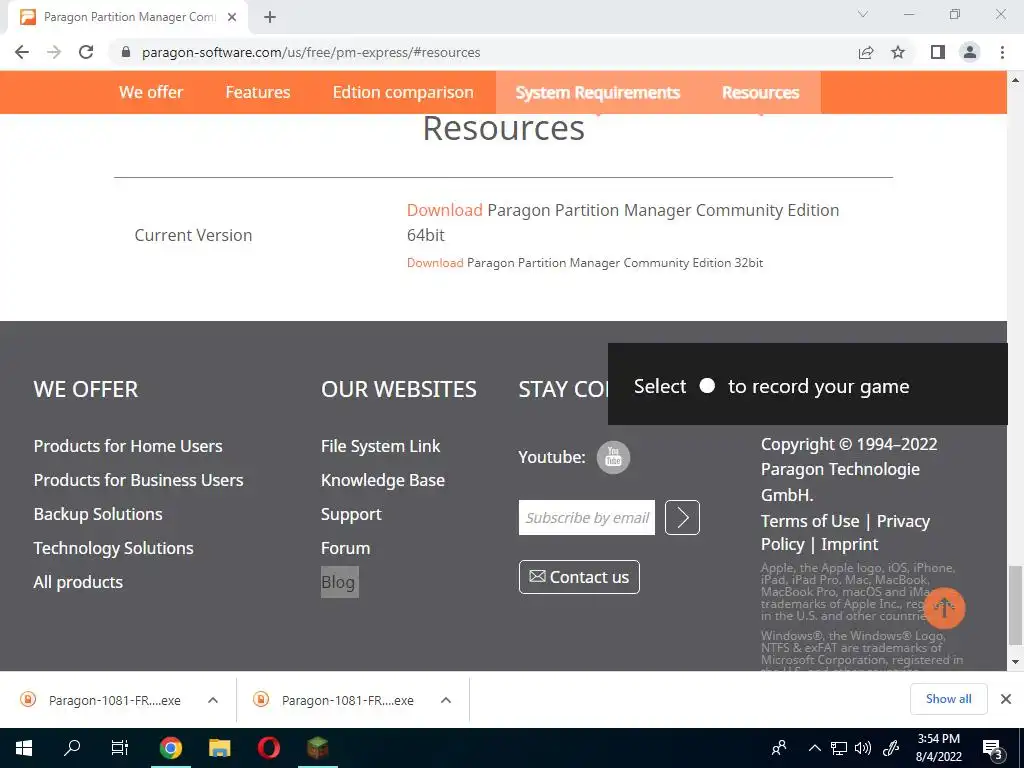Open Edtion comparison section
1024x768 pixels.
pyautogui.click(x=403, y=92)
